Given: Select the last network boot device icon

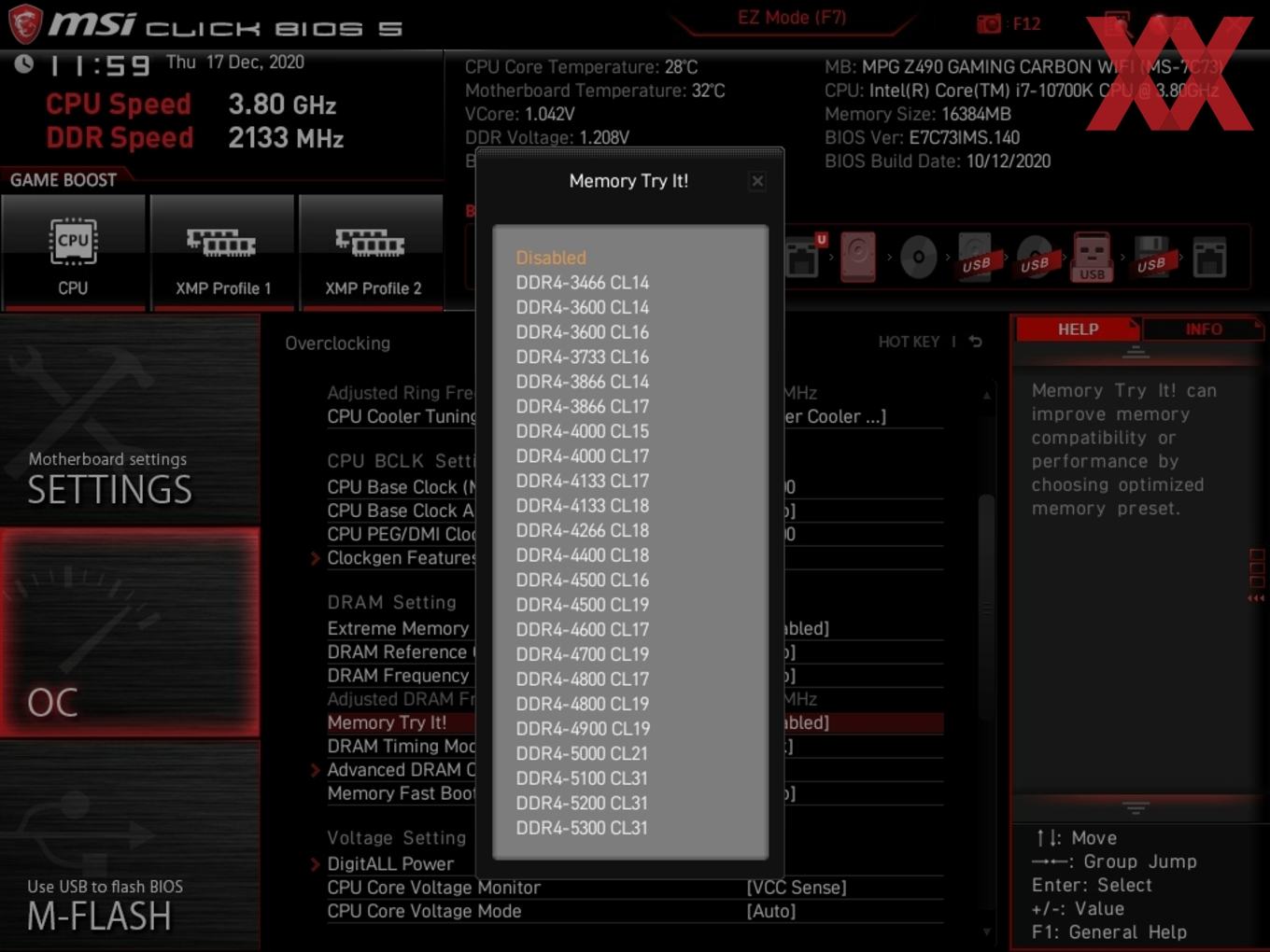Looking at the screenshot, I should [1209, 258].
